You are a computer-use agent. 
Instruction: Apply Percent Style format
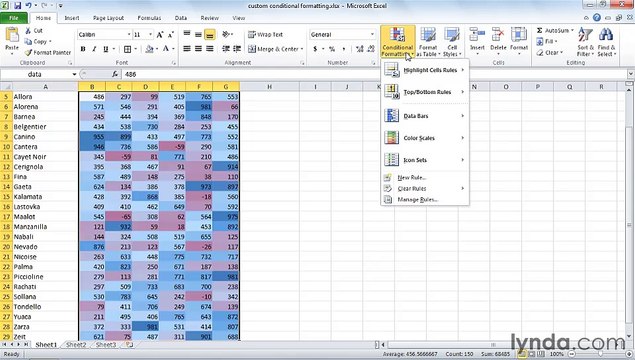click(332, 49)
